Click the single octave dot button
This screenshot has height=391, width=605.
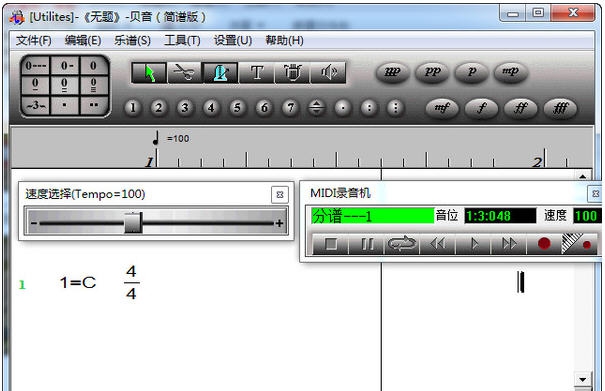[x=343, y=108]
